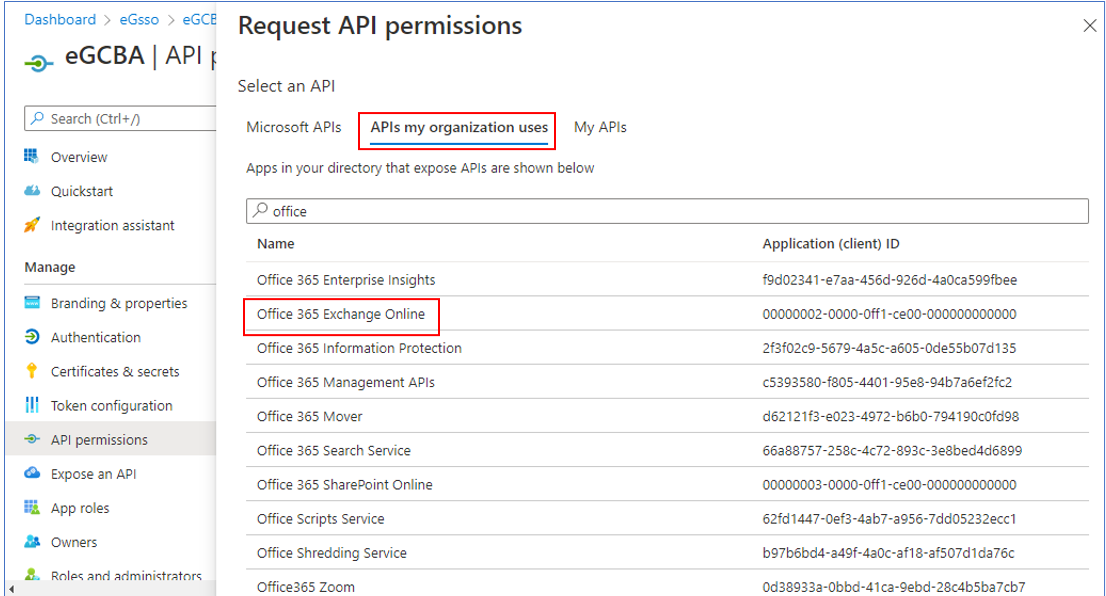The width and height of the screenshot is (1106, 596).
Task: Click the Certificates & secrets key icon
Action: 32,371
